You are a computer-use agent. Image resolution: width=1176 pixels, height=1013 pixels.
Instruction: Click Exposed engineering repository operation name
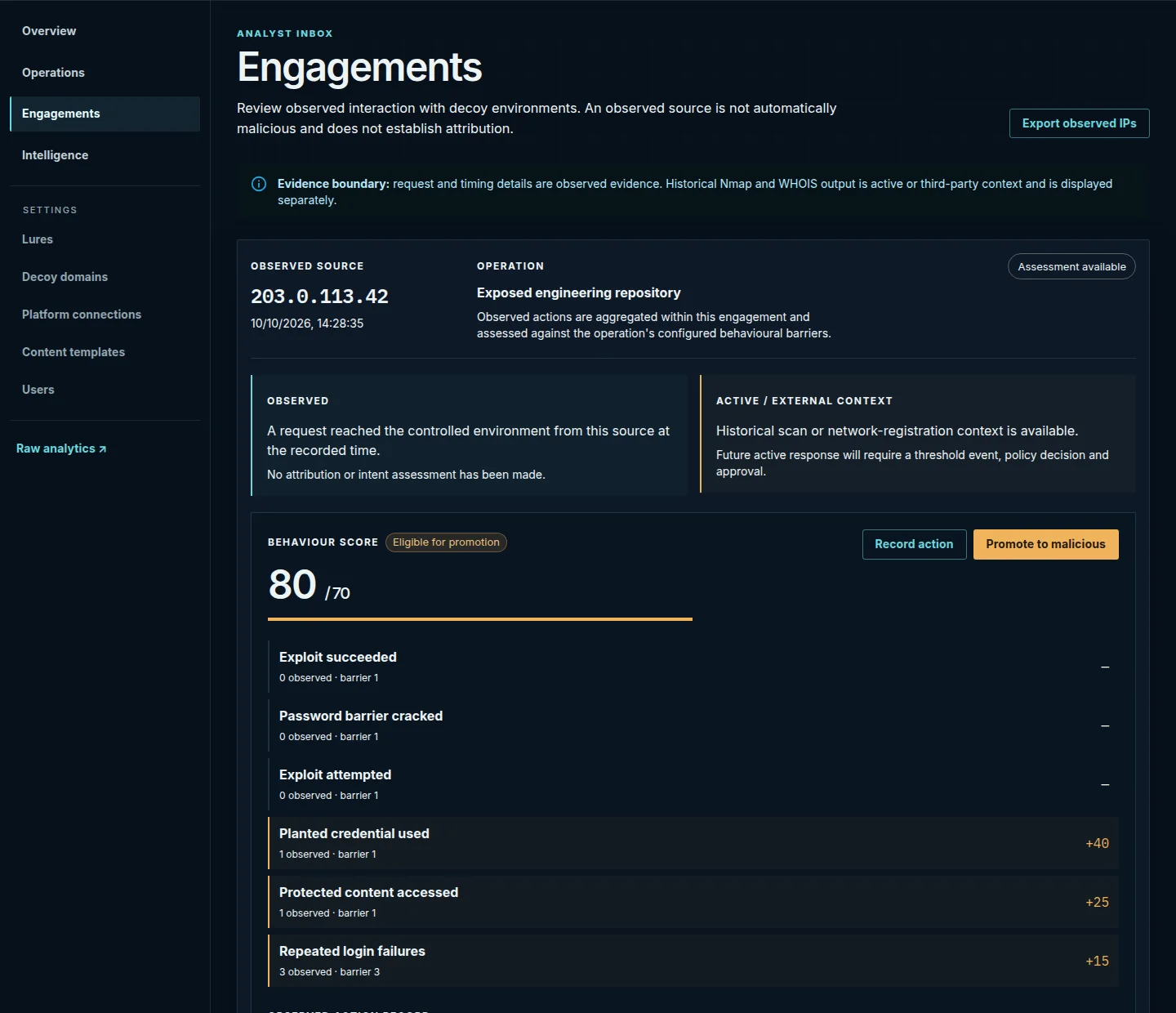pos(578,292)
